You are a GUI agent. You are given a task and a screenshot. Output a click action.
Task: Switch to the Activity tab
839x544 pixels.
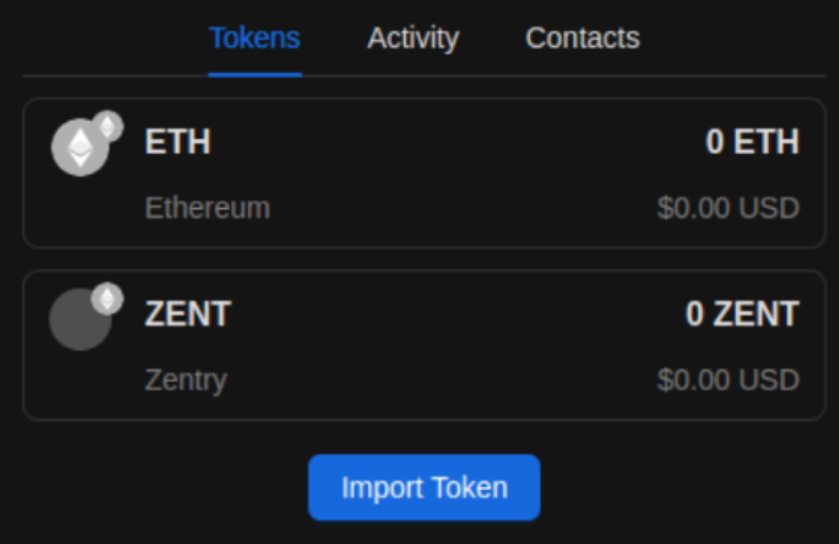click(413, 38)
